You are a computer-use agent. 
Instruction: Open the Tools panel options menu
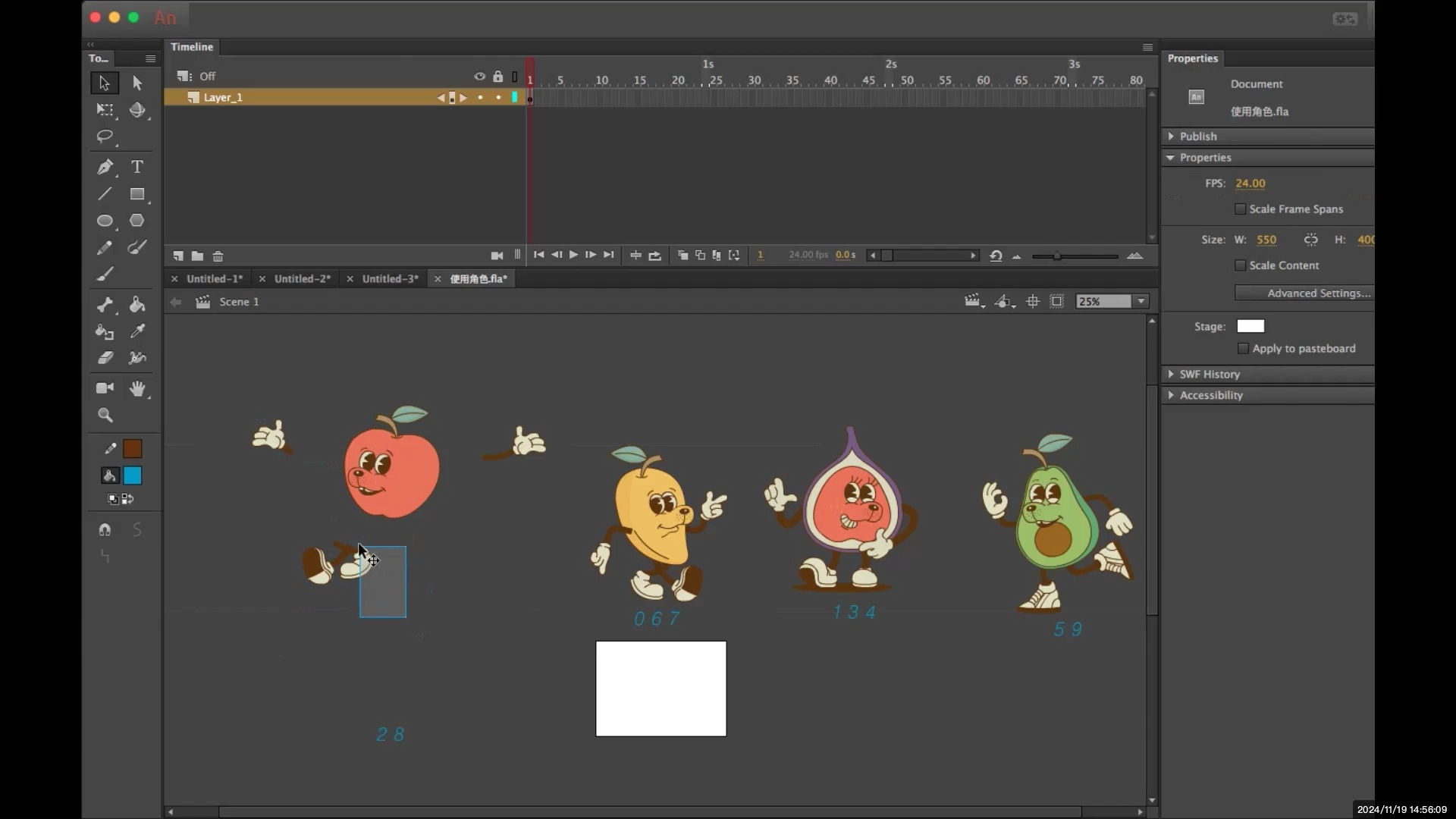coord(150,58)
